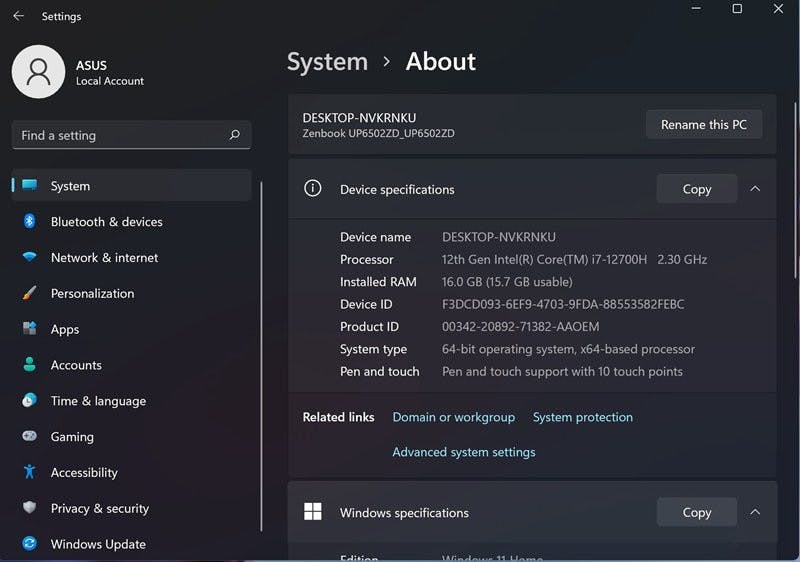Viewport: 800px width, 562px height.
Task: Click the Privacy shield icon
Action: click(x=30, y=507)
